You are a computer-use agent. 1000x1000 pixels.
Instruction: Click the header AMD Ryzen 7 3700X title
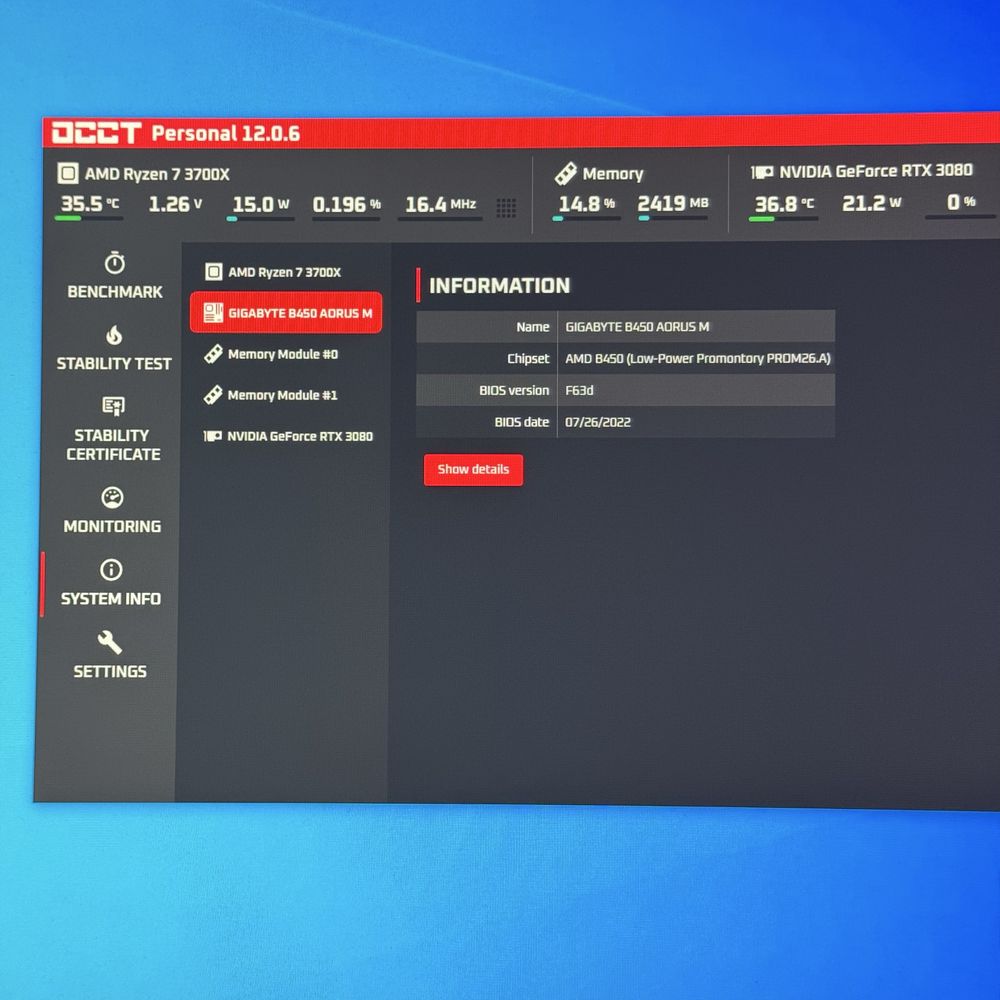tap(157, 174)
